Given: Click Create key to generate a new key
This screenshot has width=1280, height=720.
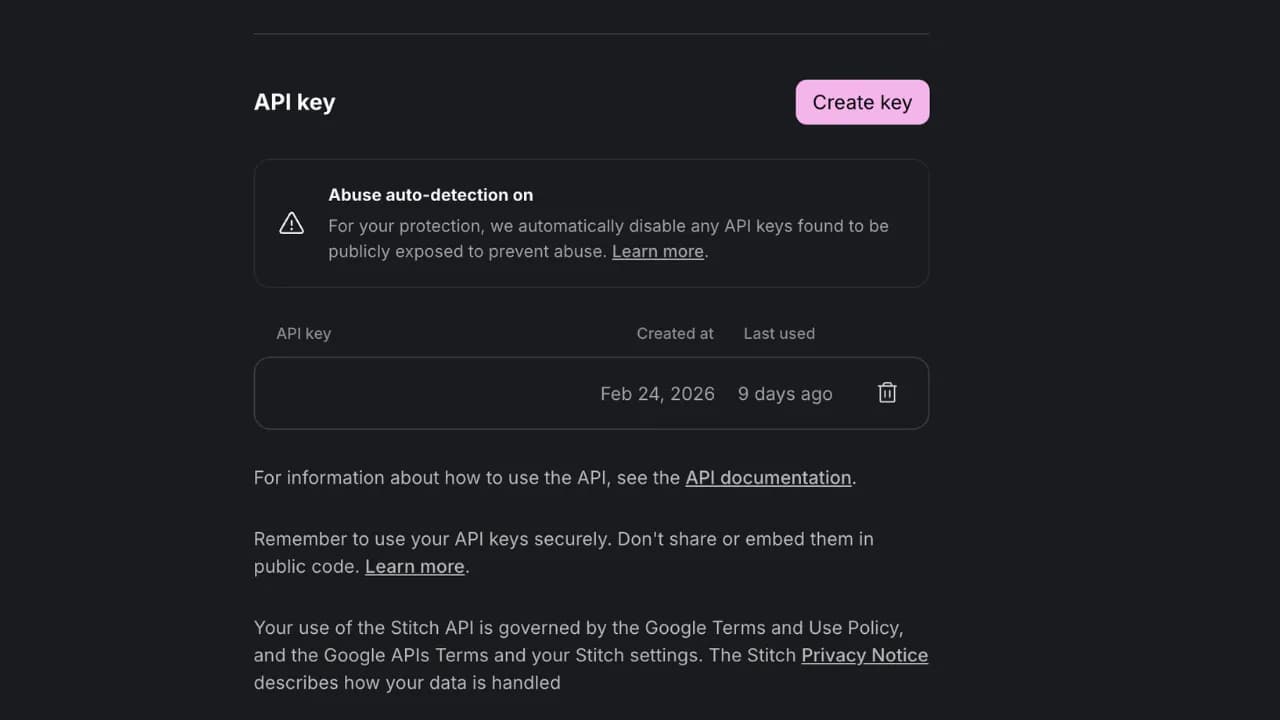Looking at the screenshot, I should (x=861, y=102).
